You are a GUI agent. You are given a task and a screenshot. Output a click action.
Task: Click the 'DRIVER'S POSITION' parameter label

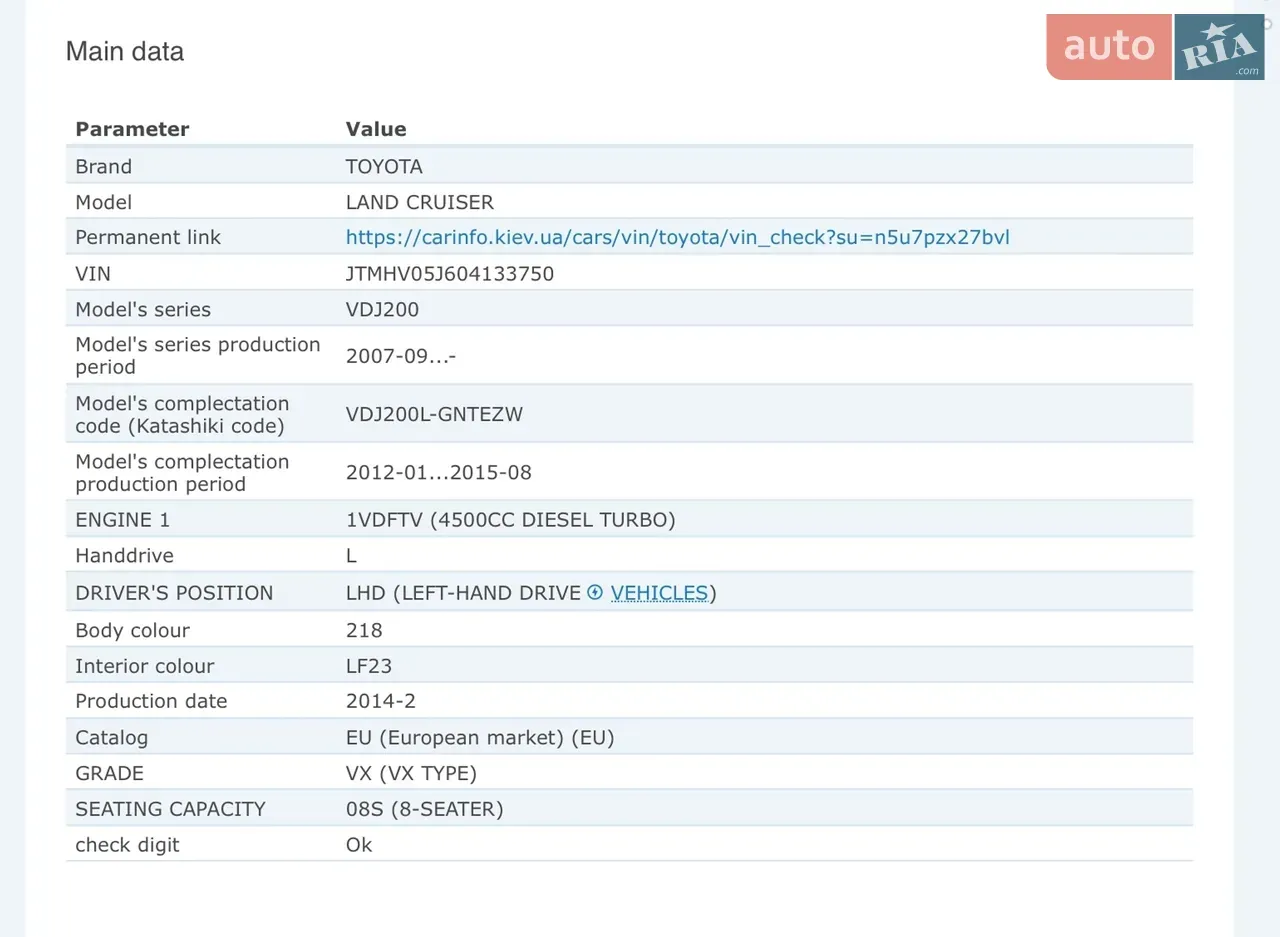174,593
